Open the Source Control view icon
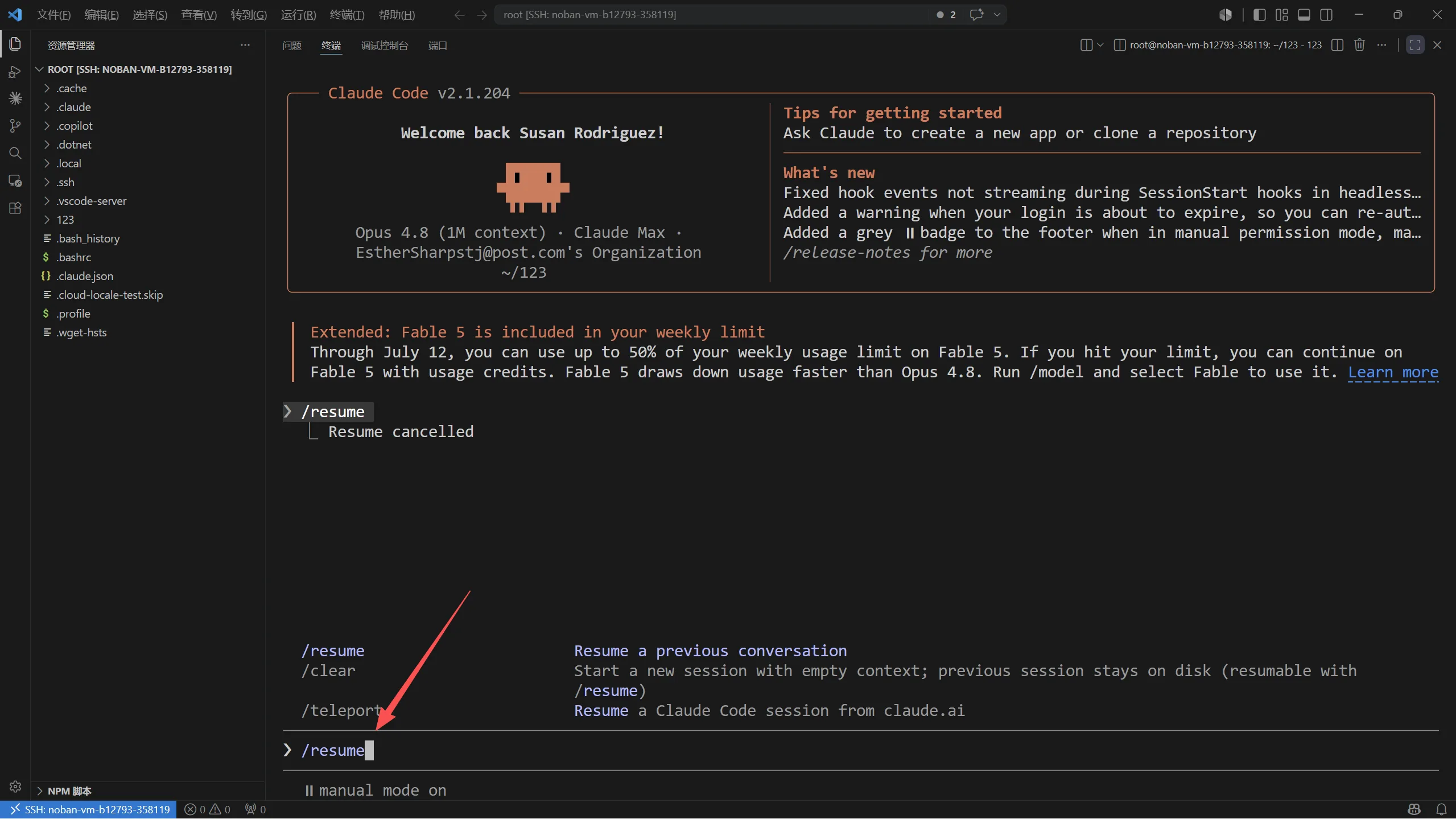This screenshot has height=819, width=1456. pyautogui.click(x=15, y=126)
